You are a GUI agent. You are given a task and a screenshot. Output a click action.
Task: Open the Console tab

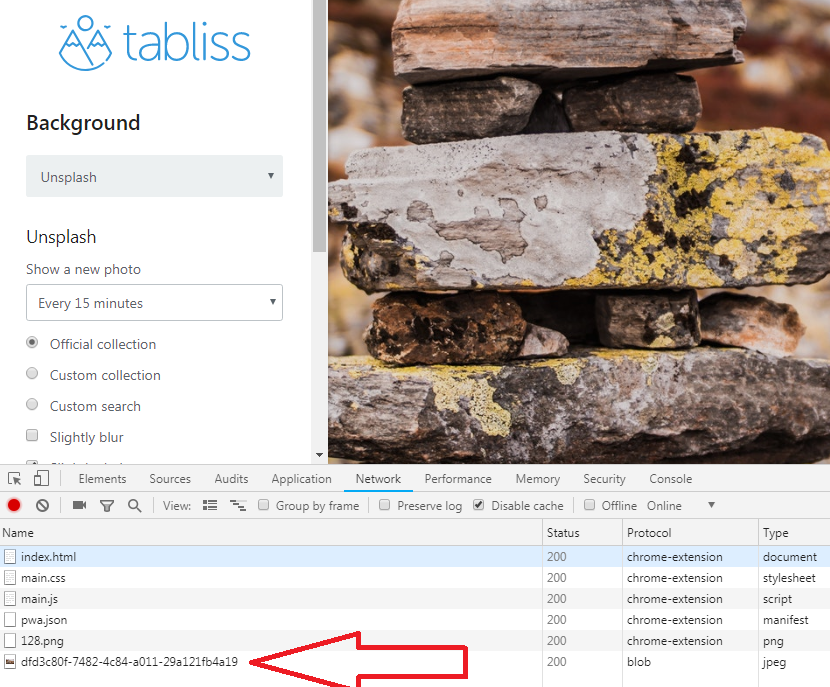tap(671, 478)
